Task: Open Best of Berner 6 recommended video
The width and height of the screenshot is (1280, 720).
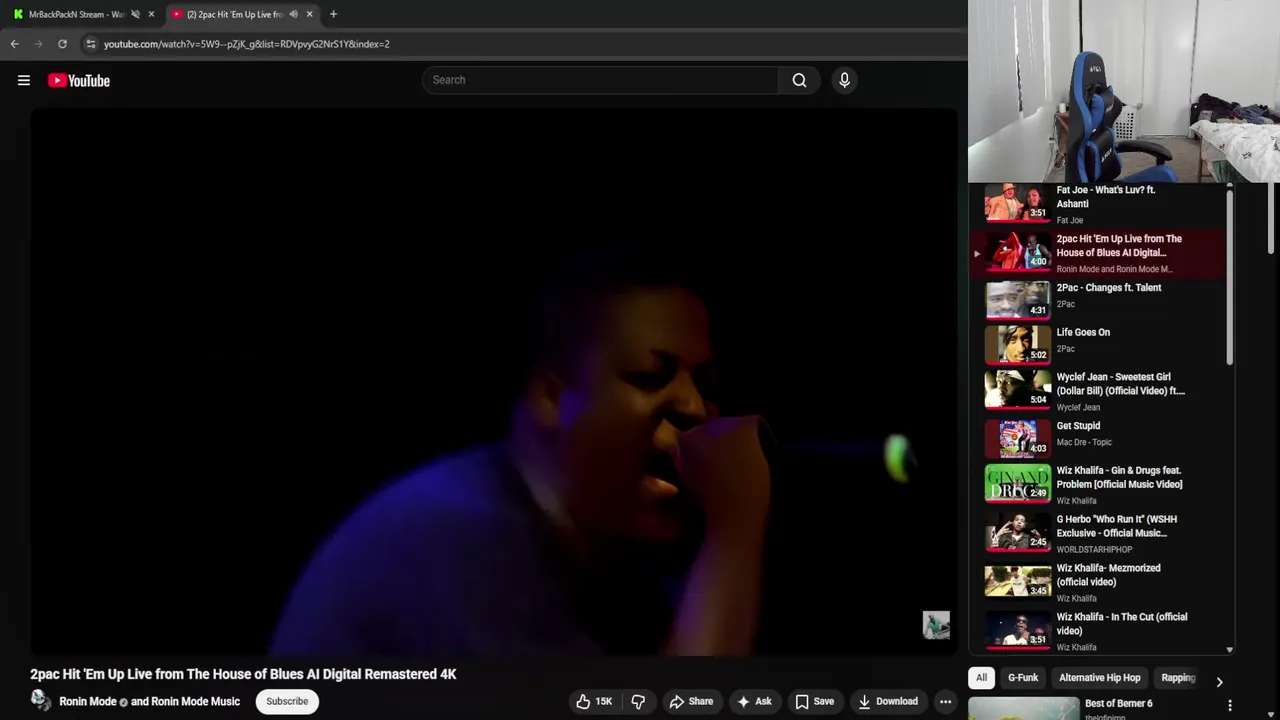Action: [x=1024, y=708]
